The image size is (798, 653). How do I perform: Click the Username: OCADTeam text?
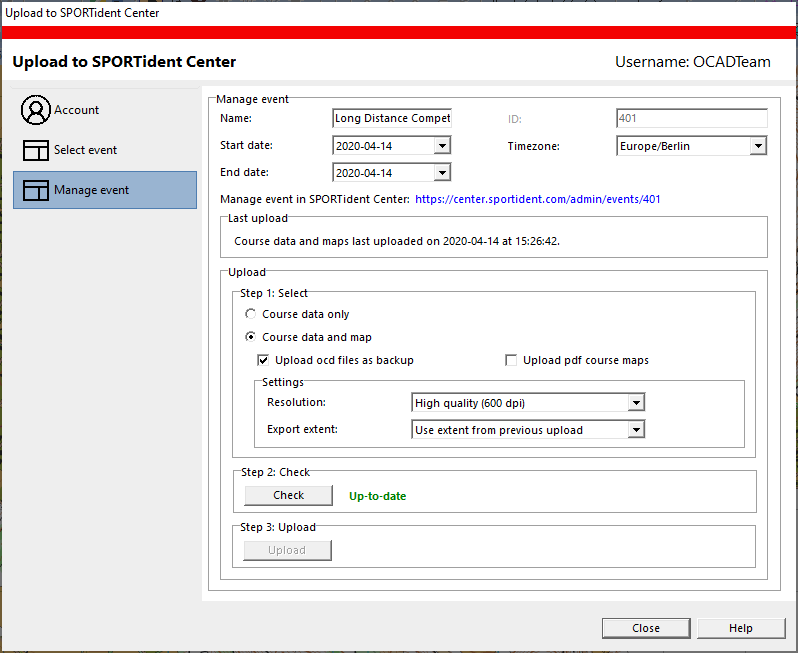pos(693,62)
